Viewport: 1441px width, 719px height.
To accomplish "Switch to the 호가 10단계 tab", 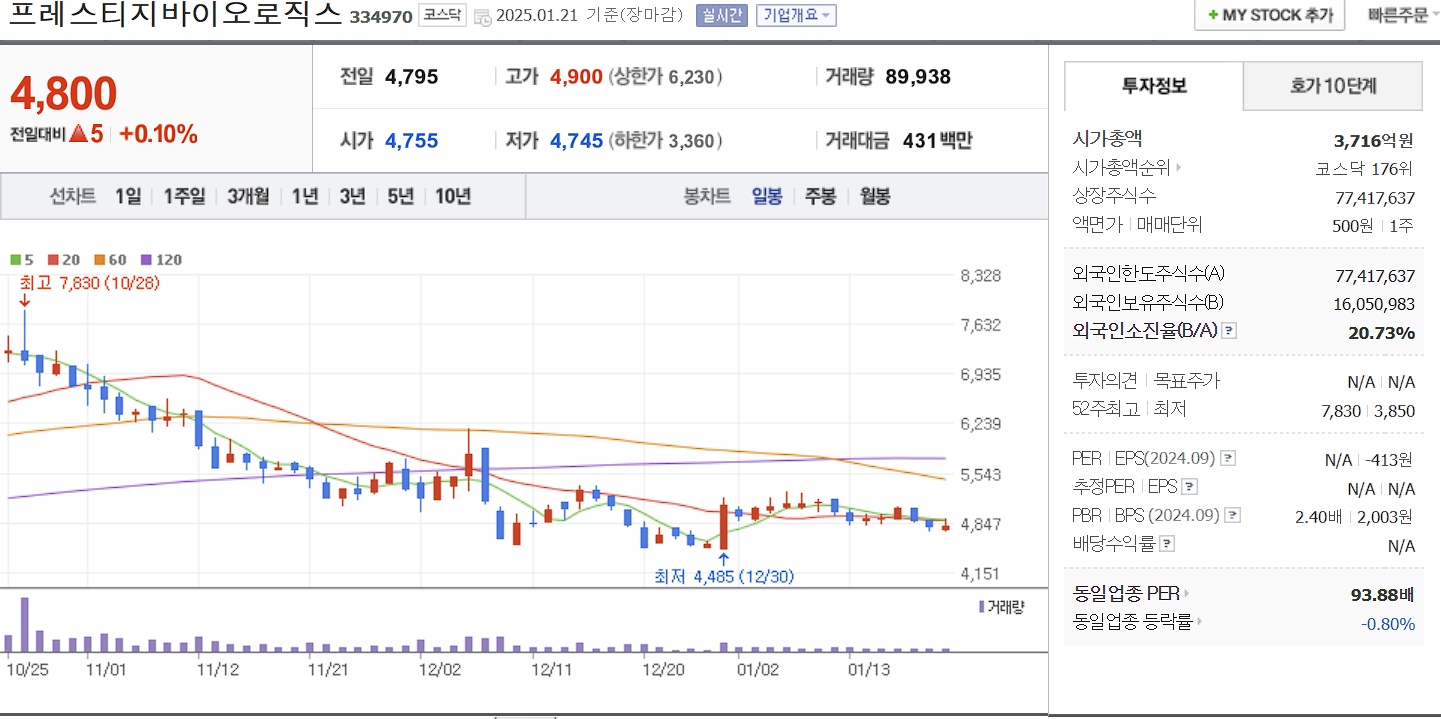I will (x=1332, y=87).
